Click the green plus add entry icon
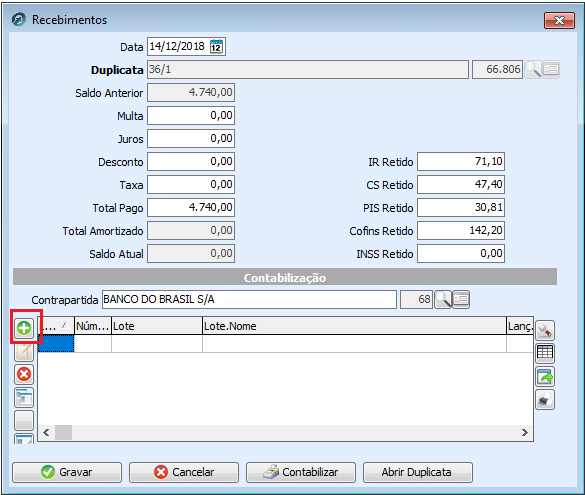Image resolution: width=585 pixels, height=495 pixels. (x=24, y=328)
